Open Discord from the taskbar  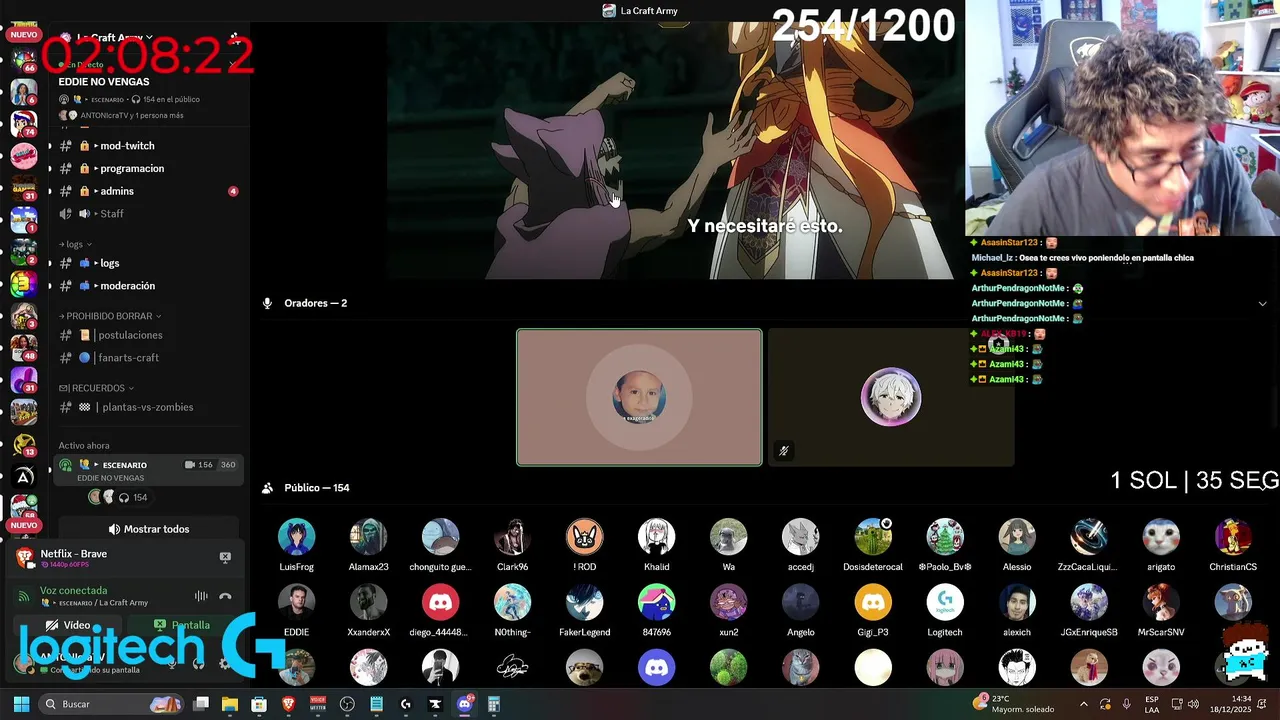pos(464,704)
